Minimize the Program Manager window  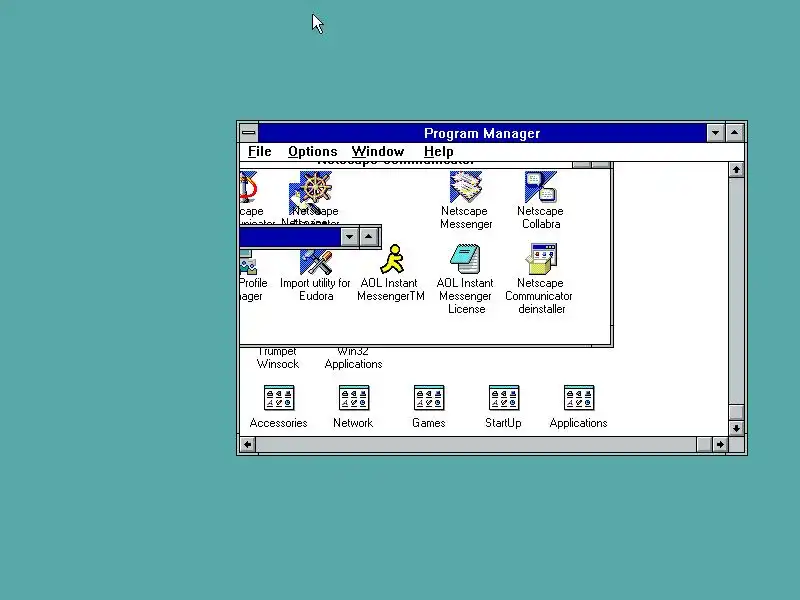click(715, 133)
